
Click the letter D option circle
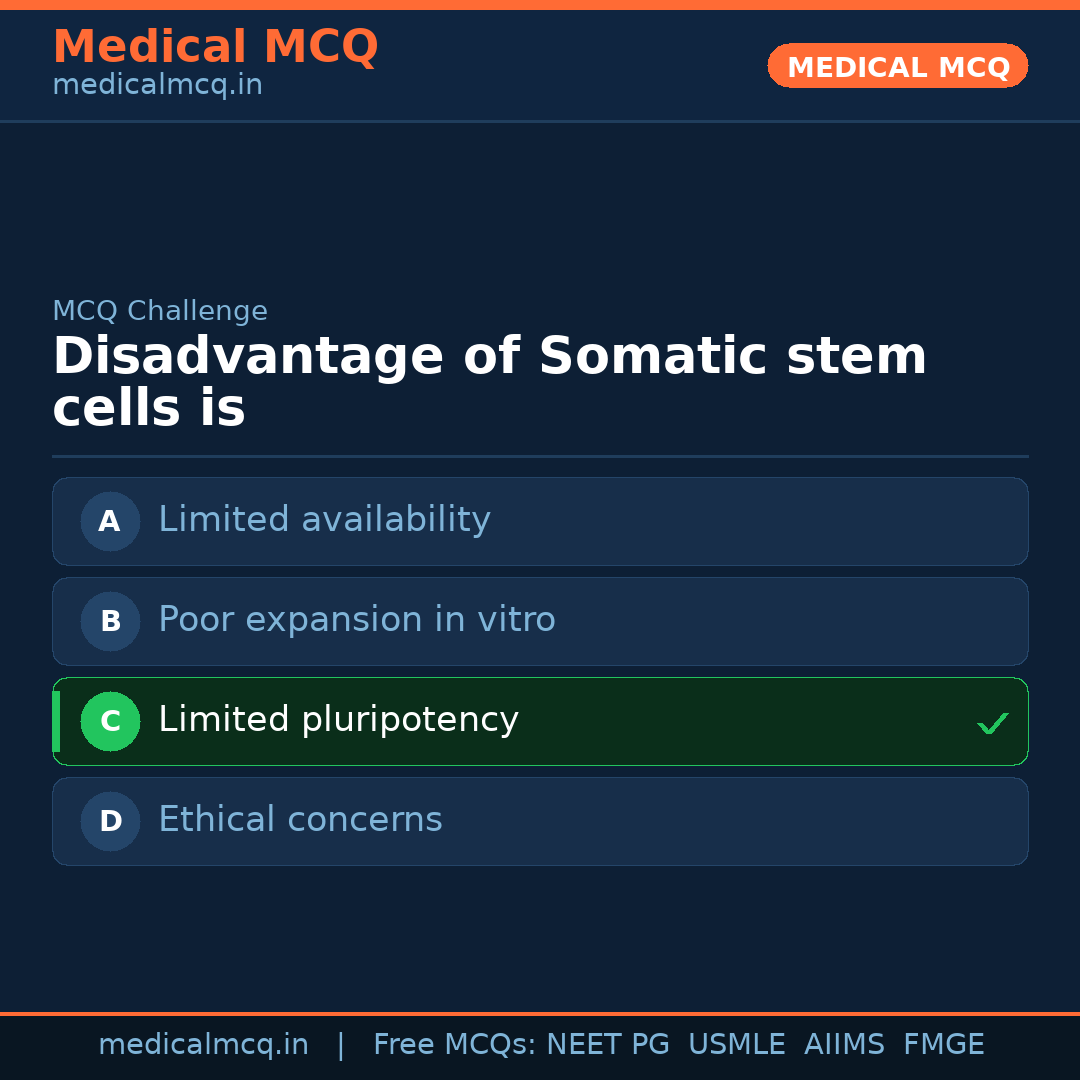point(110,821)
